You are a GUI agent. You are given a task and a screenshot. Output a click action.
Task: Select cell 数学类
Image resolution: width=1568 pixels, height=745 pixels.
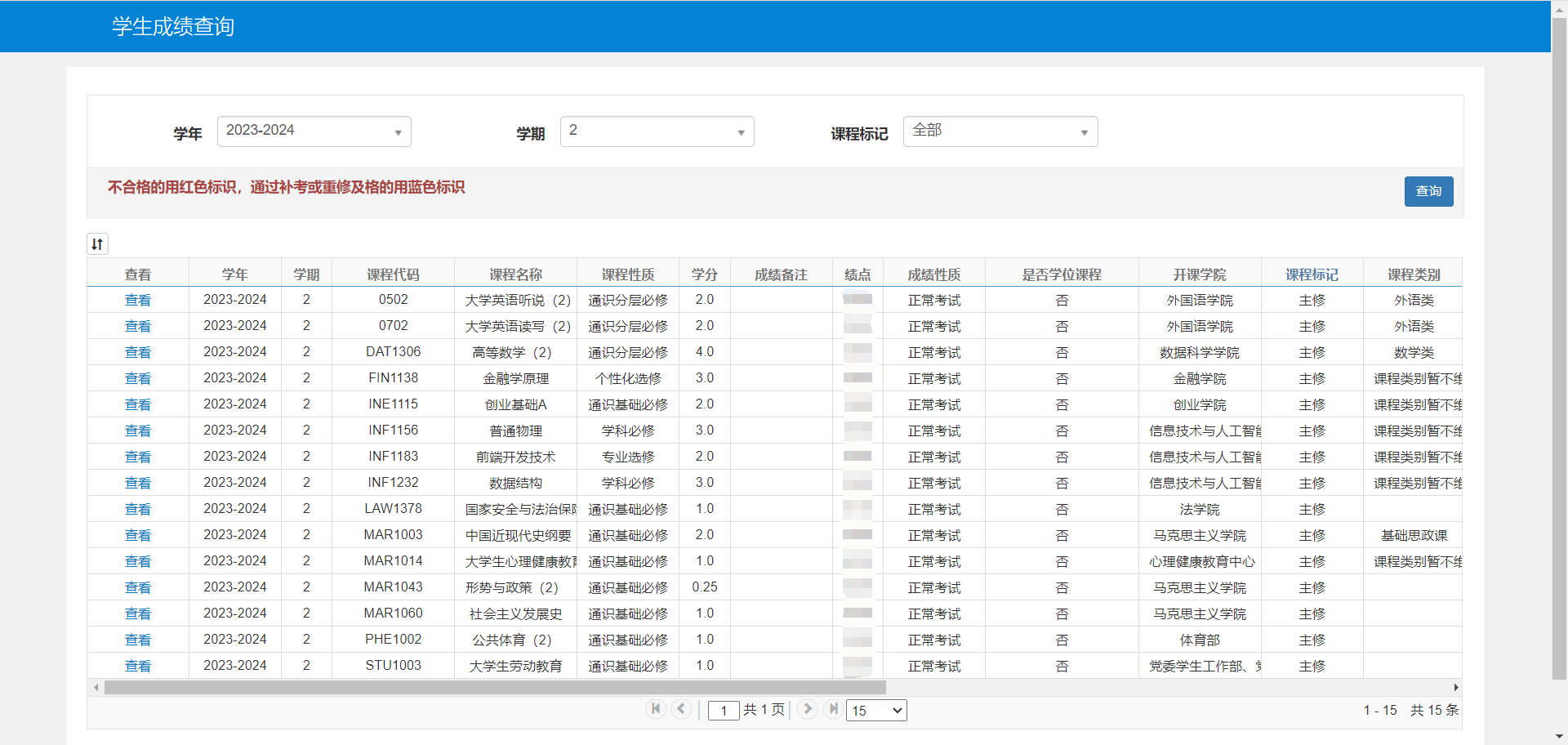1414,352
